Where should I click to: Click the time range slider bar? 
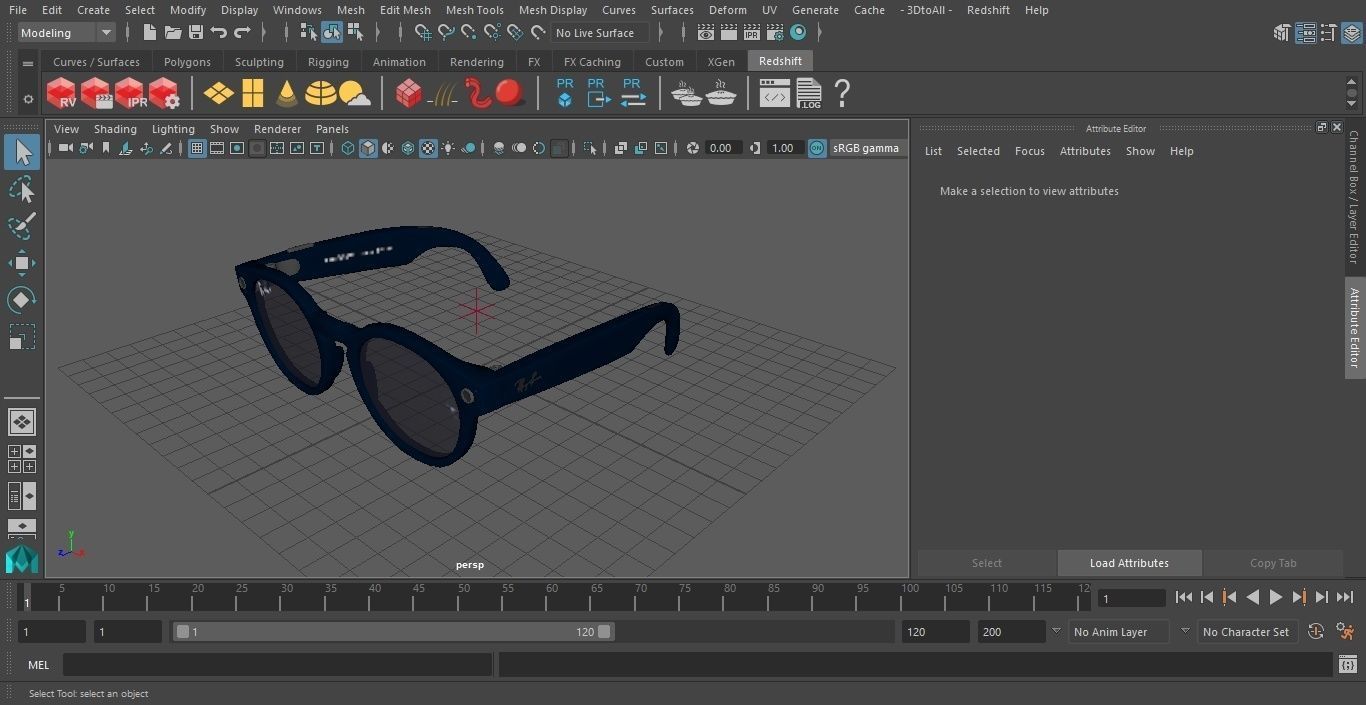coord(393,632)
